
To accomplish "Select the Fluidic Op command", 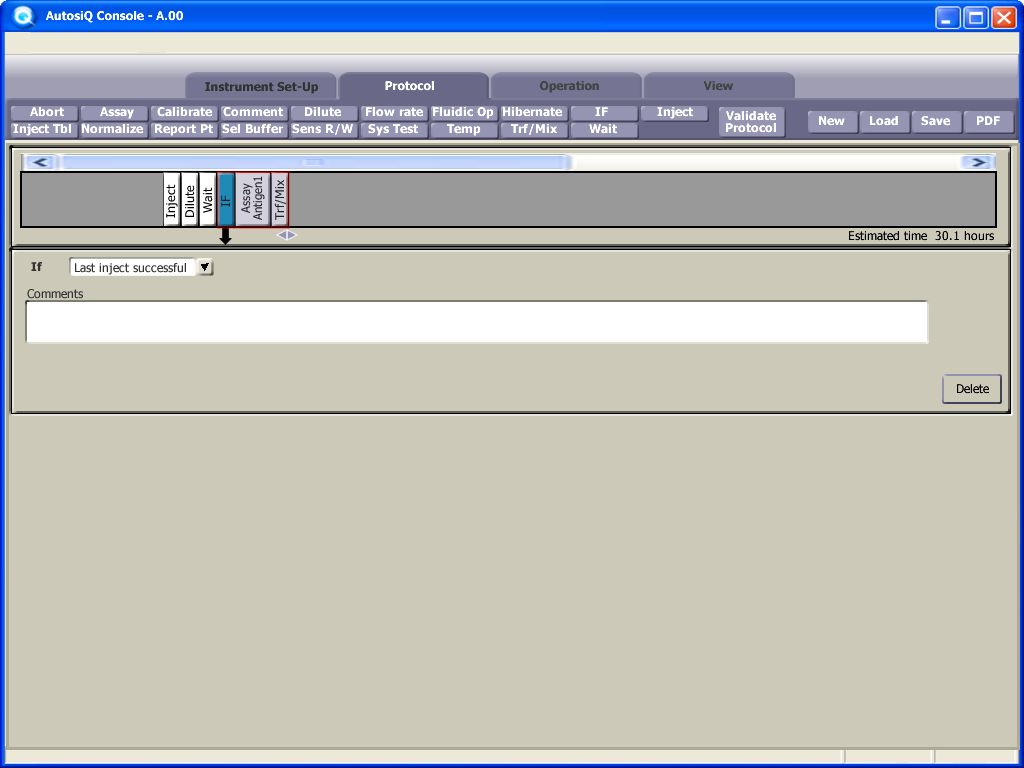I will 464,112.
